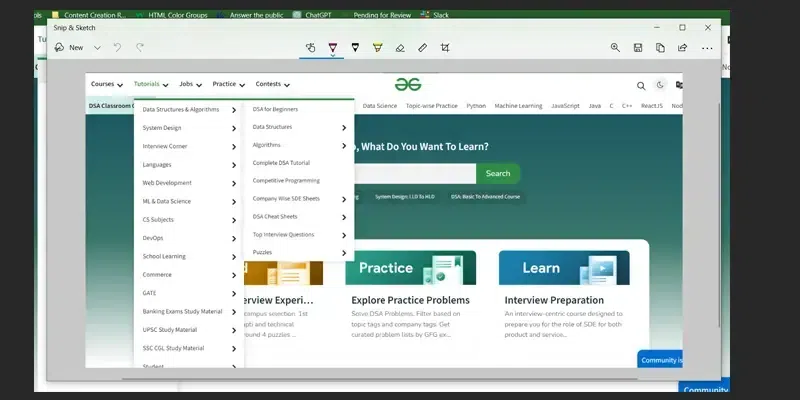Open Complete DSA Tutorial link
Image resolution: width=800 pixels, height=400 pixels.
[x=281, y=163]
